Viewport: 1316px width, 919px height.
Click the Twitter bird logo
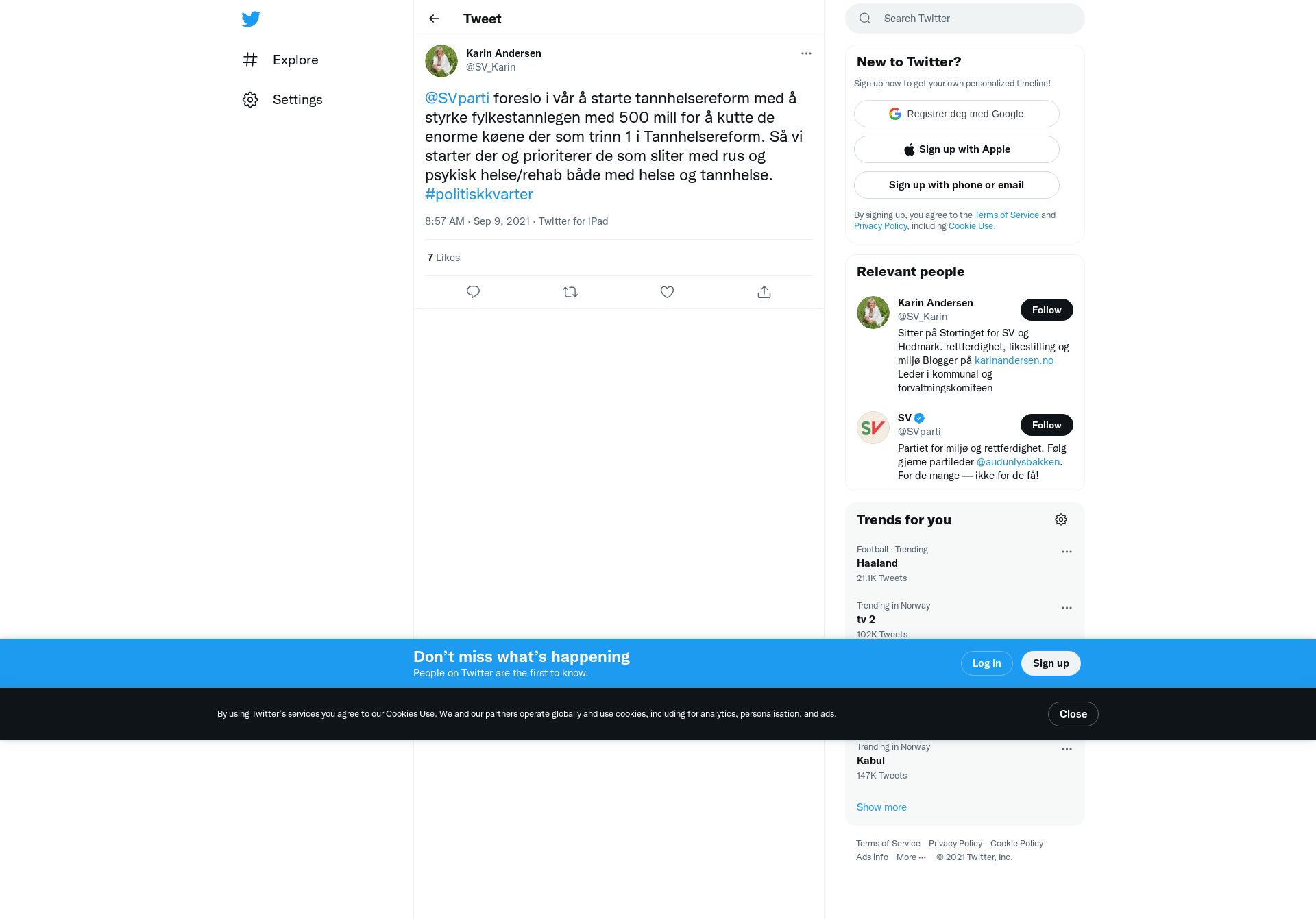pyautogui.click(x=251, y=19)
